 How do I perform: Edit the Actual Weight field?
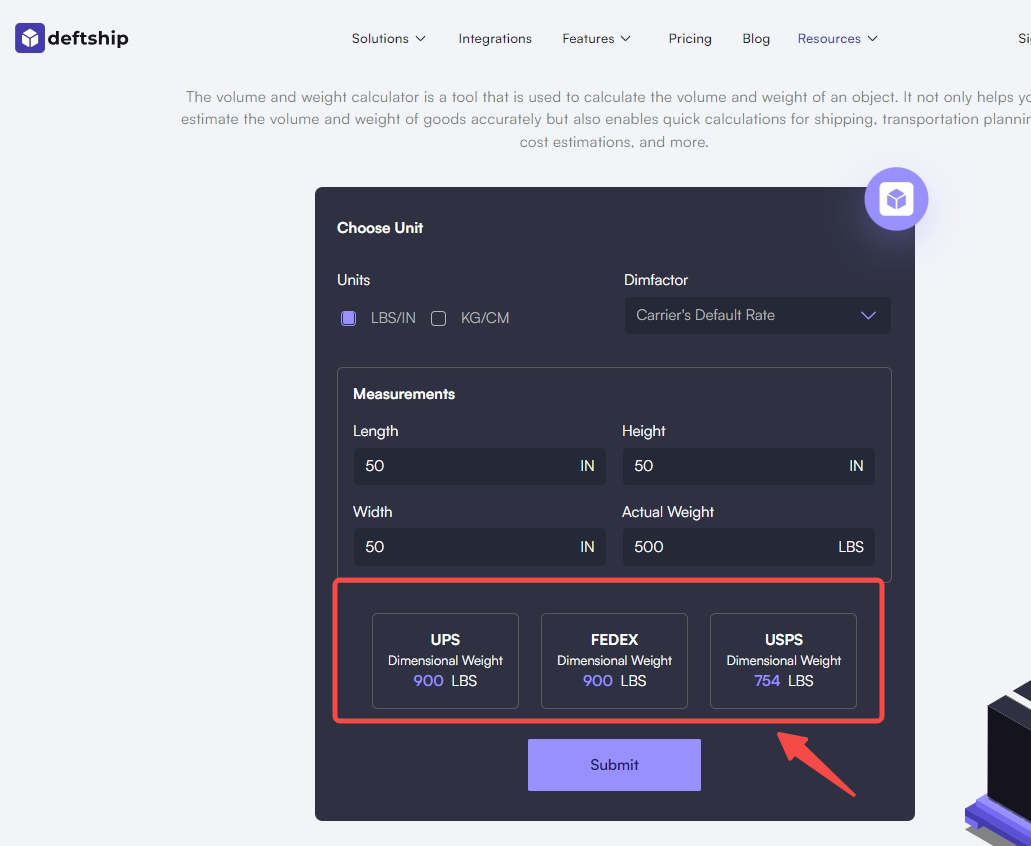click(x=748, y=547)
